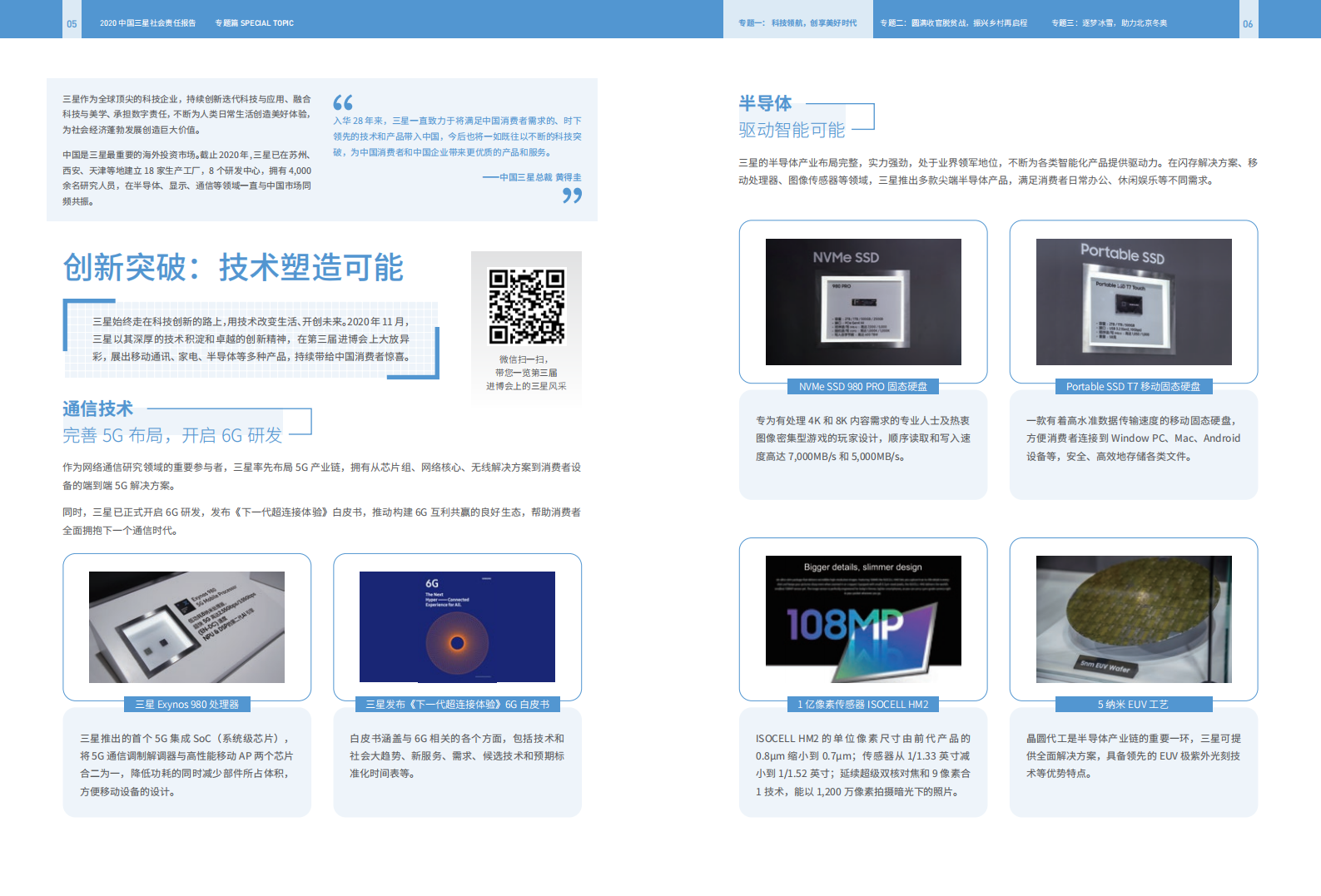The height and width of the screenshot is (896, 1321).
Task: Click the description starting 三星推出的首个 5G 集成 SoC
Action: pos(186,765)
